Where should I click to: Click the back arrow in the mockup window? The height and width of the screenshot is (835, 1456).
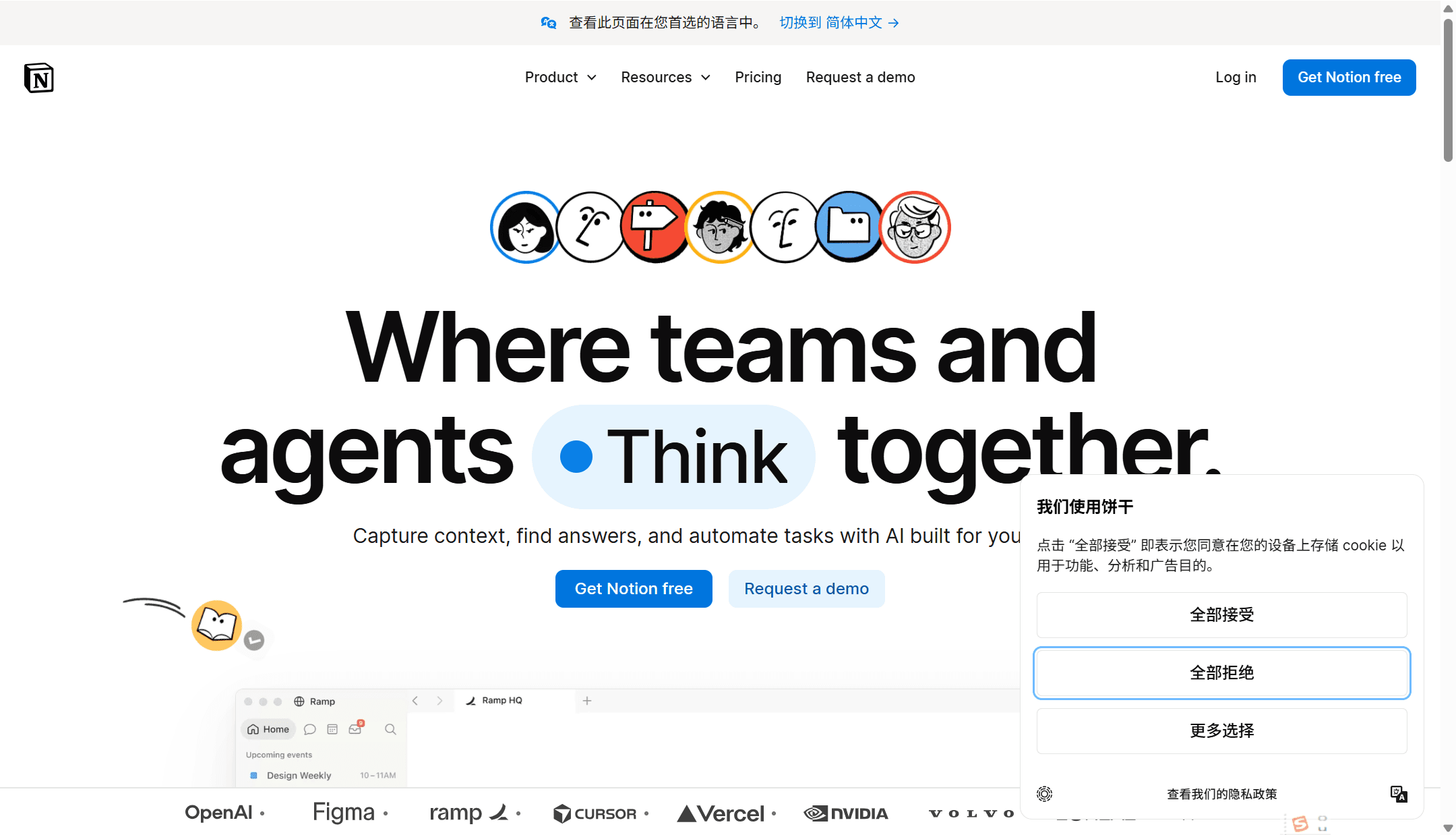415,701
